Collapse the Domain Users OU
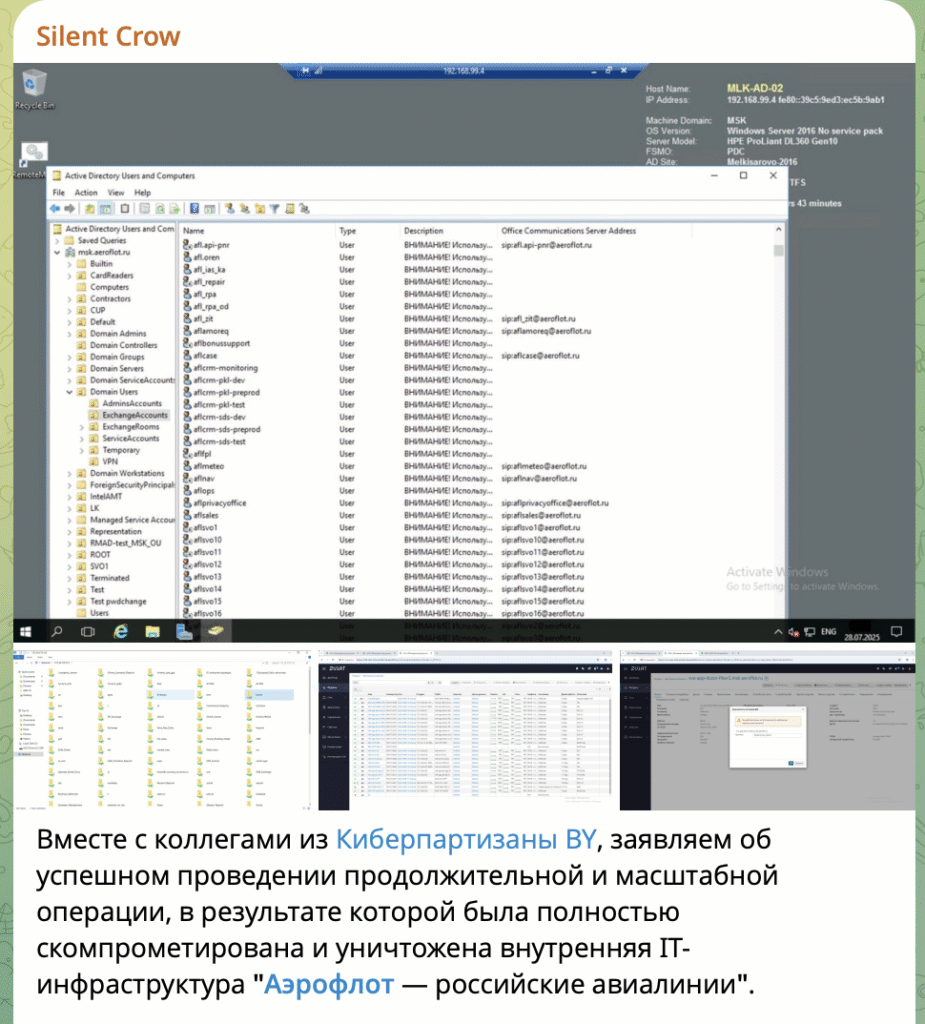 (70, 392)
